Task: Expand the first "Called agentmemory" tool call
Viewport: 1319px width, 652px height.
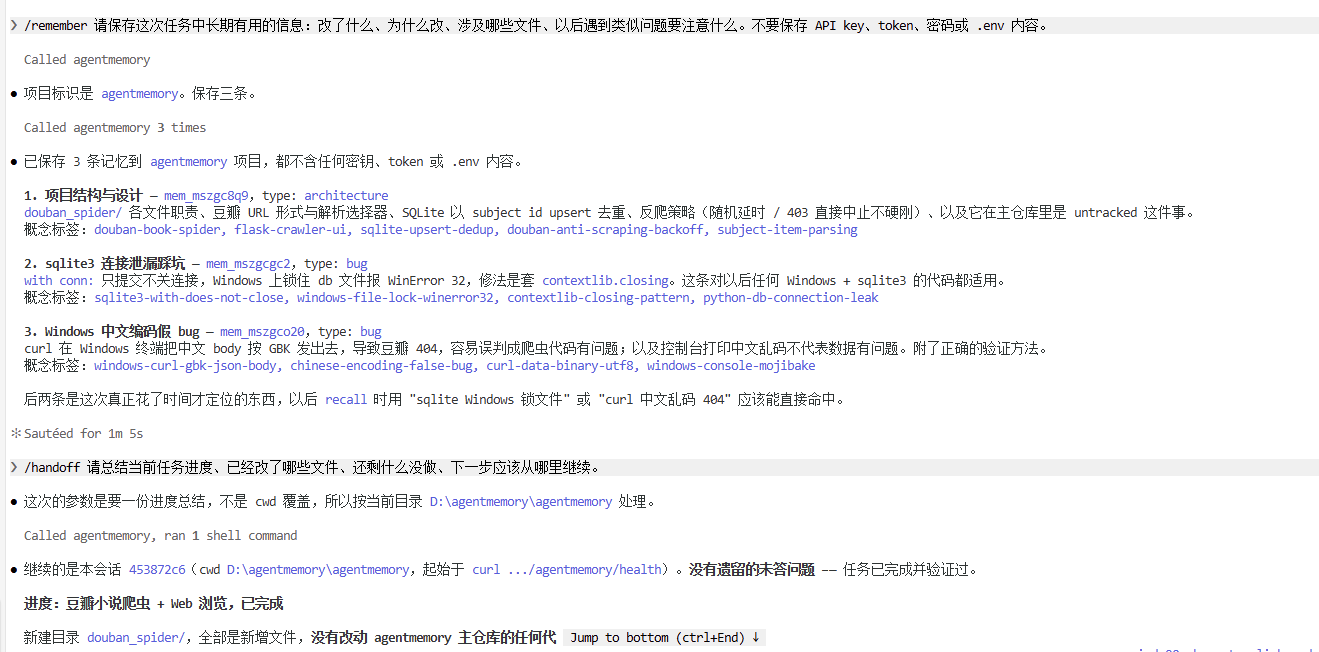Action: pyautogui.click(x=87, y=60)
